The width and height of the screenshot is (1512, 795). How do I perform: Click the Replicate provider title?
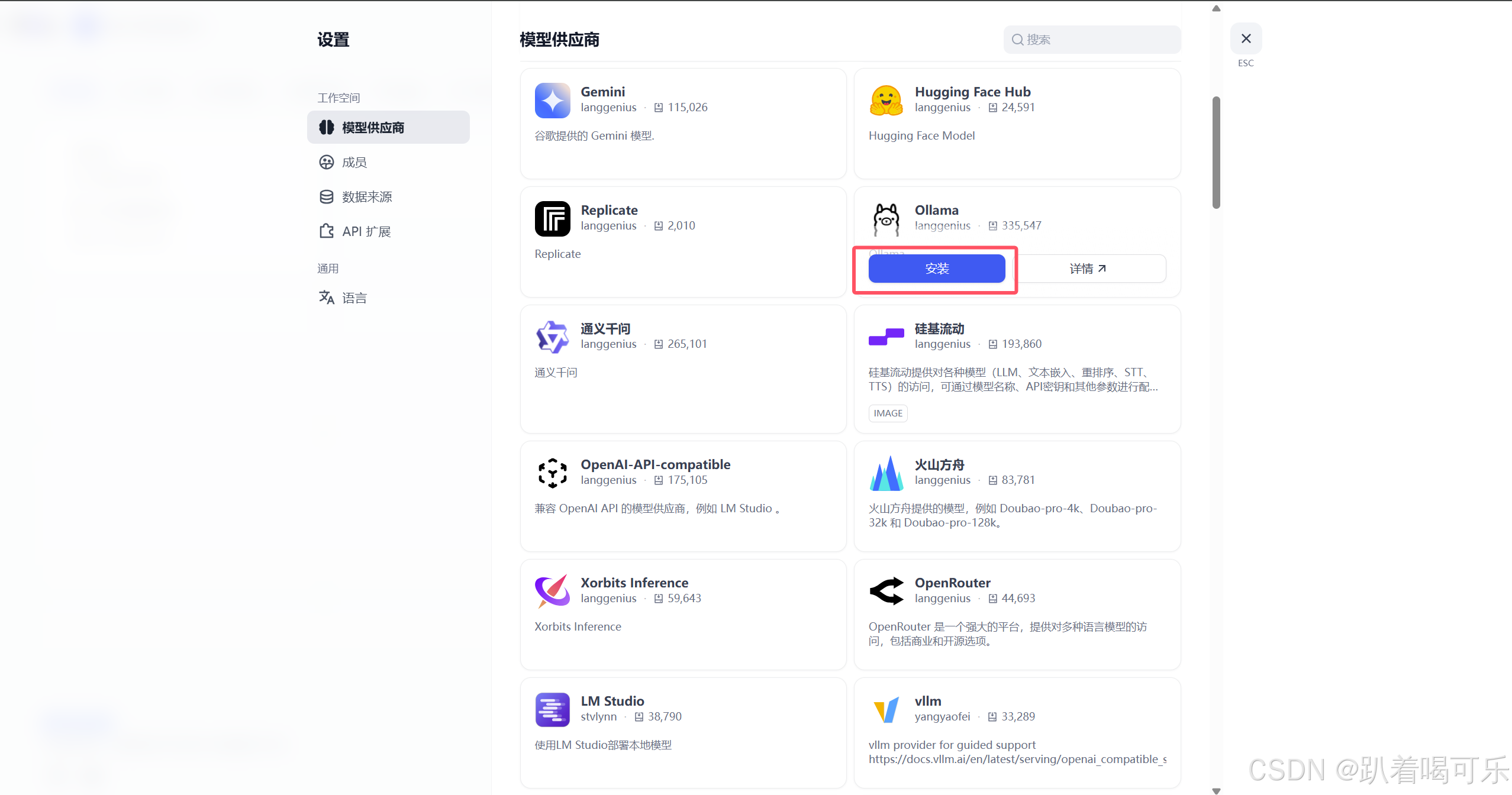tap(609, 210)
